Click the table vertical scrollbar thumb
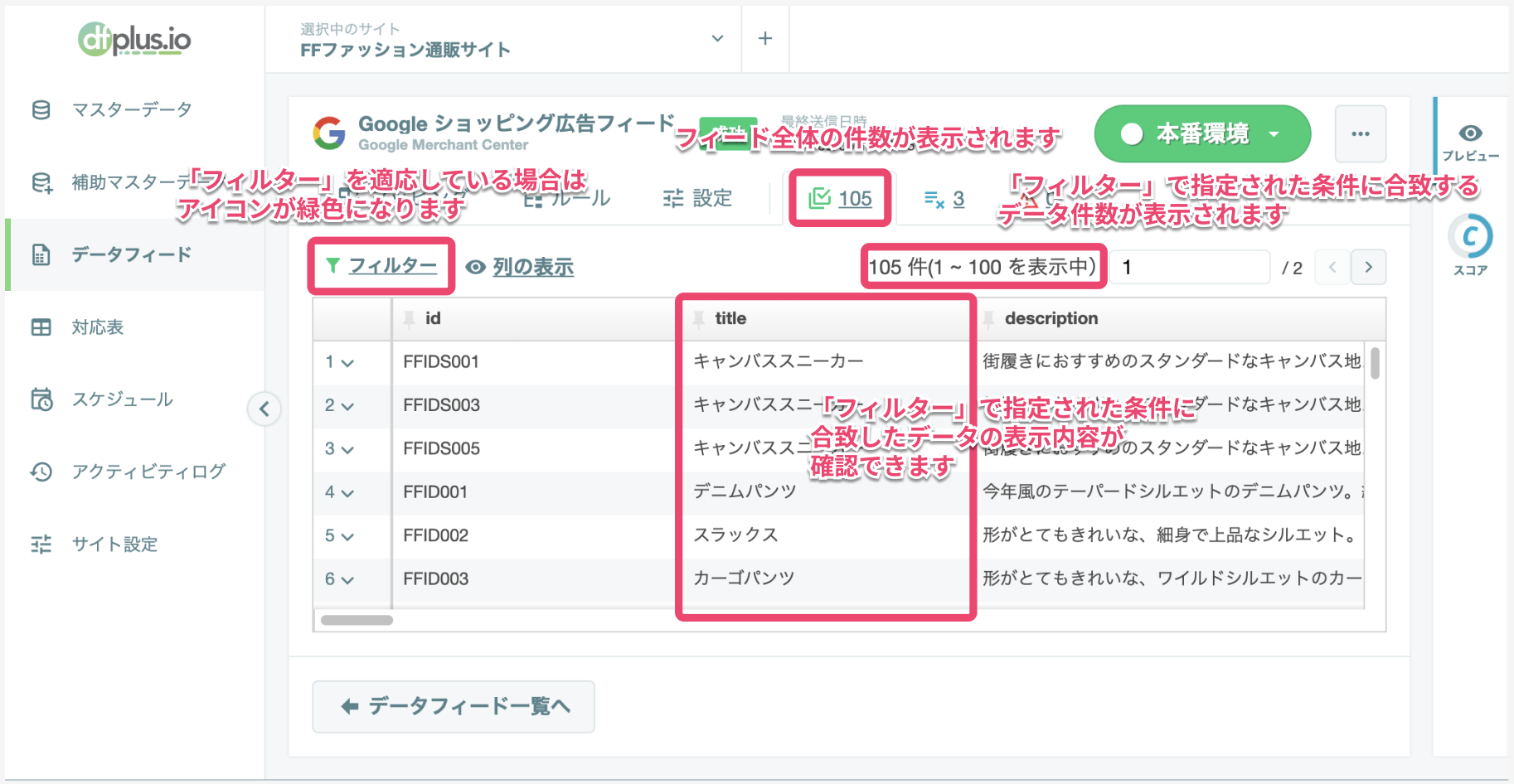1514x784 pixels. coord(1375,363)
